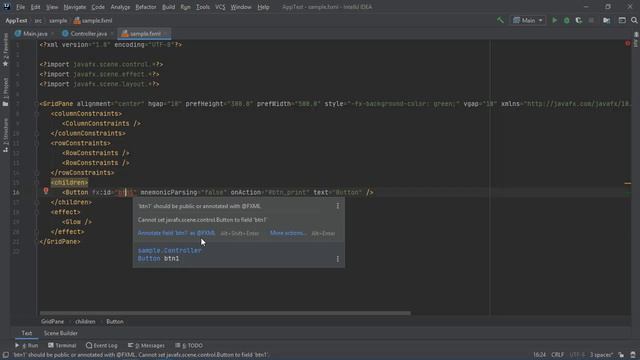
Task: Open the Main run configuration dropdown
Action: coord(528,20)
